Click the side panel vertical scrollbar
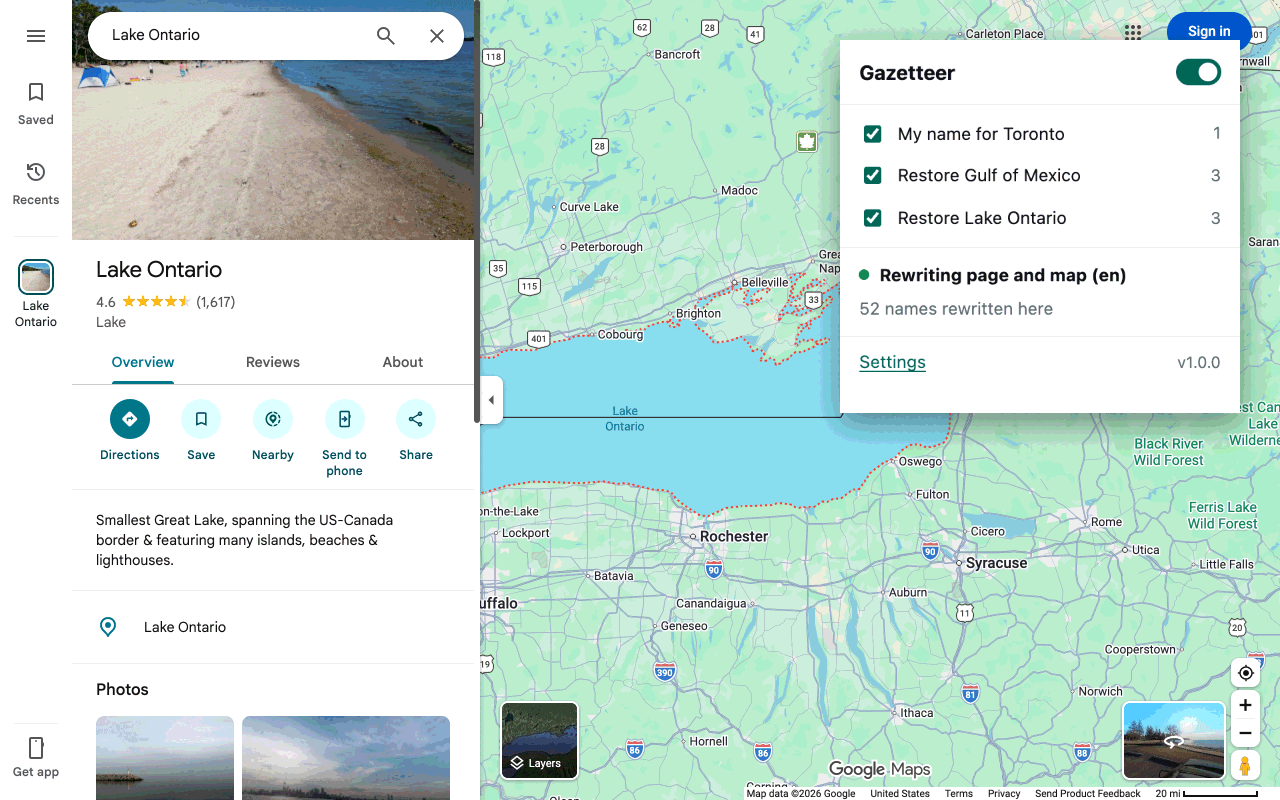The image size is (1280, 800). point(477,212)
